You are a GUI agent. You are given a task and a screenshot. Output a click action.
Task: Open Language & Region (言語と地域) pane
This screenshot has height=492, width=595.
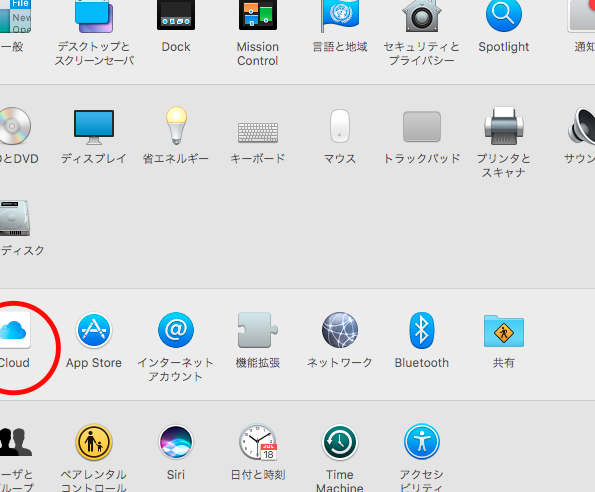tap(340, 16)
